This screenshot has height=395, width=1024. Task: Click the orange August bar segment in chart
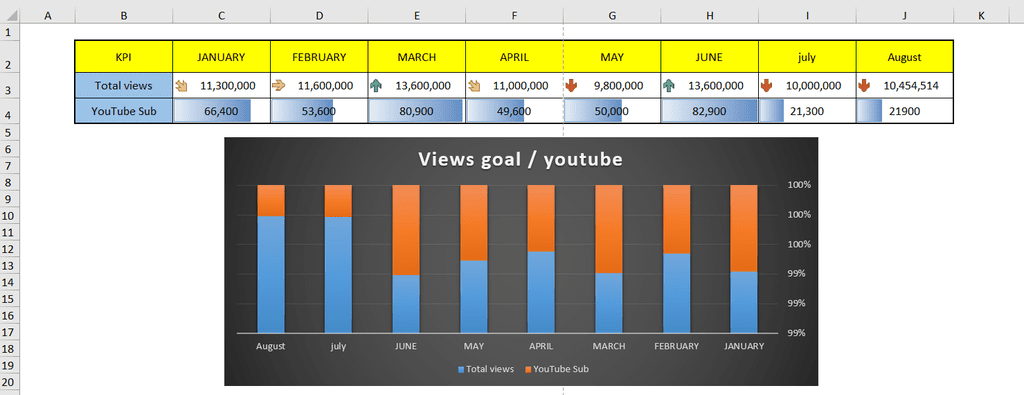271,200
